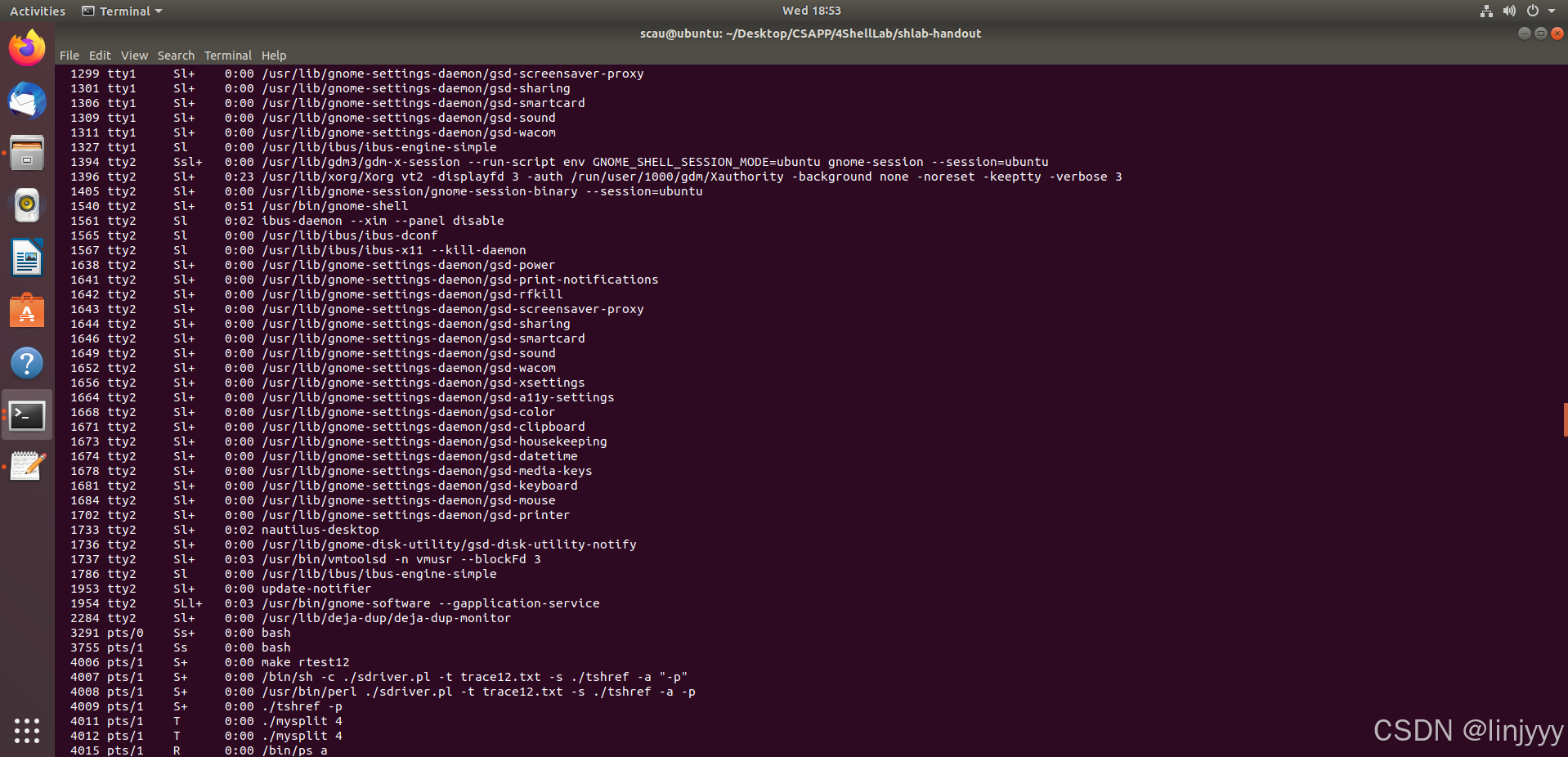Image resolution: width=1568 pixels, height=757 pixels.
Task: Open the Activities overview
Action: pyautogui.click(x=38, y=11)
